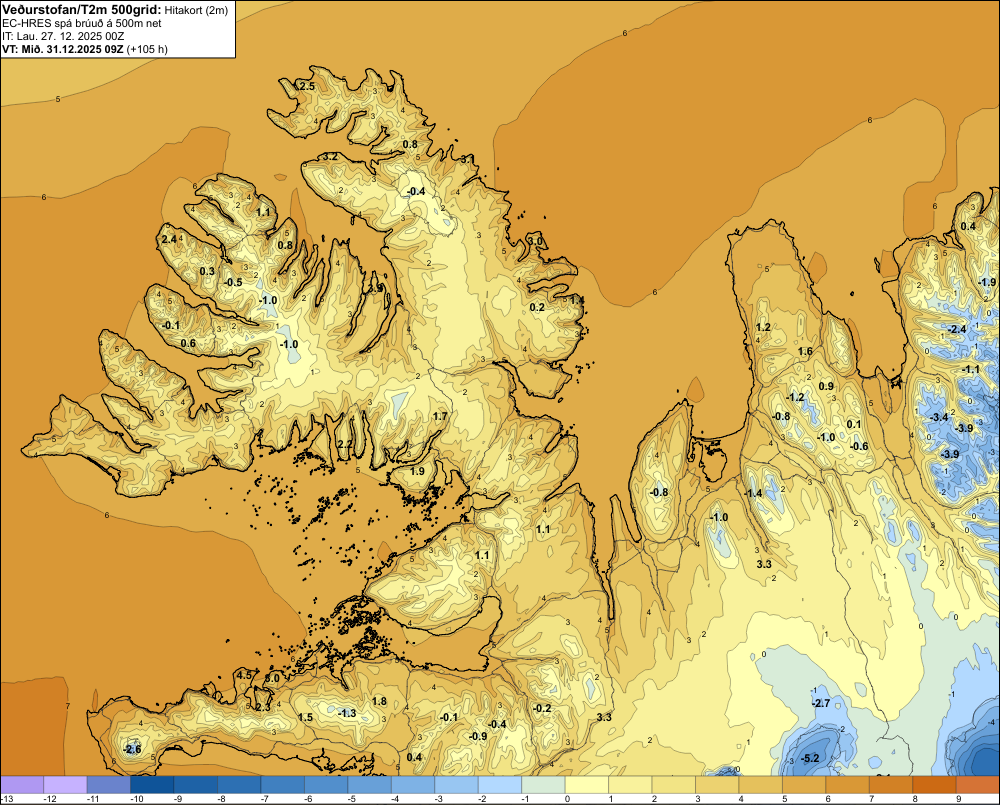Click the -2.4 temperature label
This screenshot has height=805, width=1000.
click(957, 329)
